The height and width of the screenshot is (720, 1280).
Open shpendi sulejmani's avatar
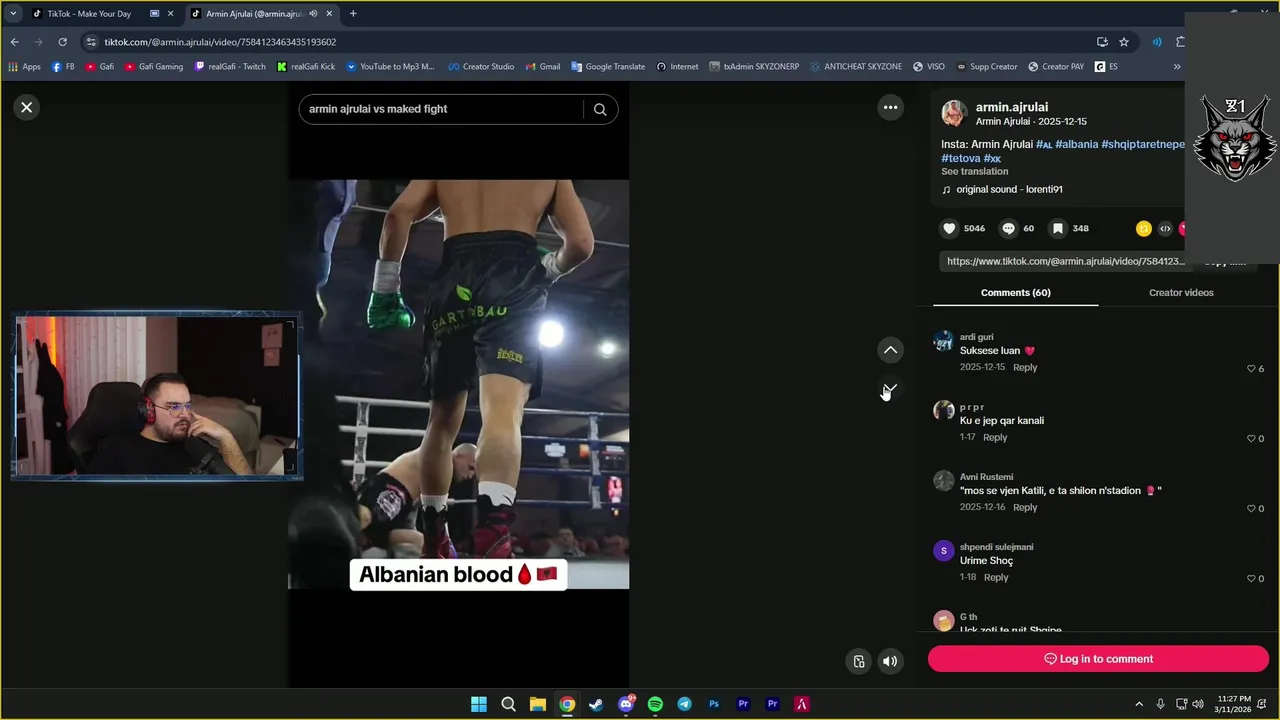[x=943, y=551]
